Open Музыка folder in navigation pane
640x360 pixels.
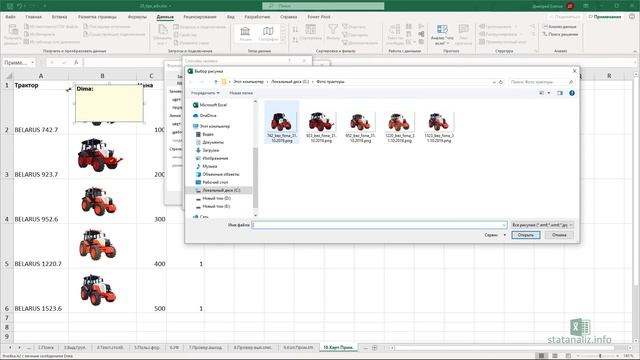point(206,166)
